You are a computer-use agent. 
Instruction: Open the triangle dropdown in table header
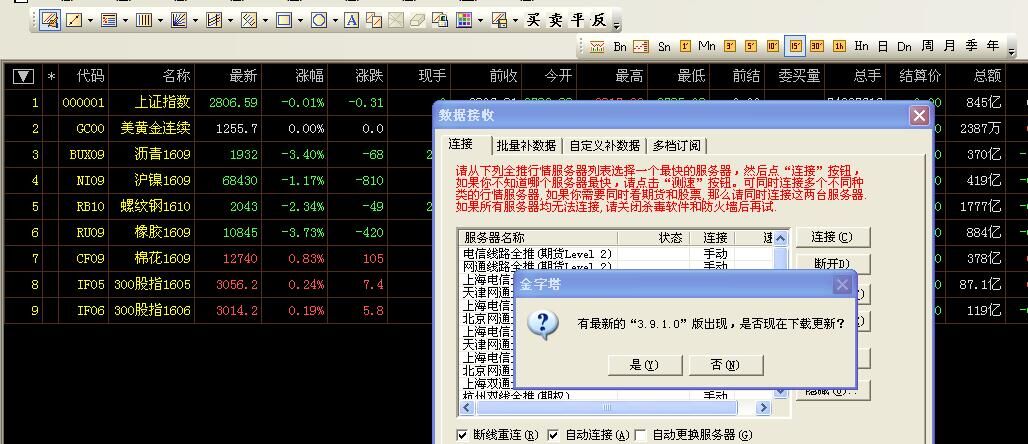[23, 76]
